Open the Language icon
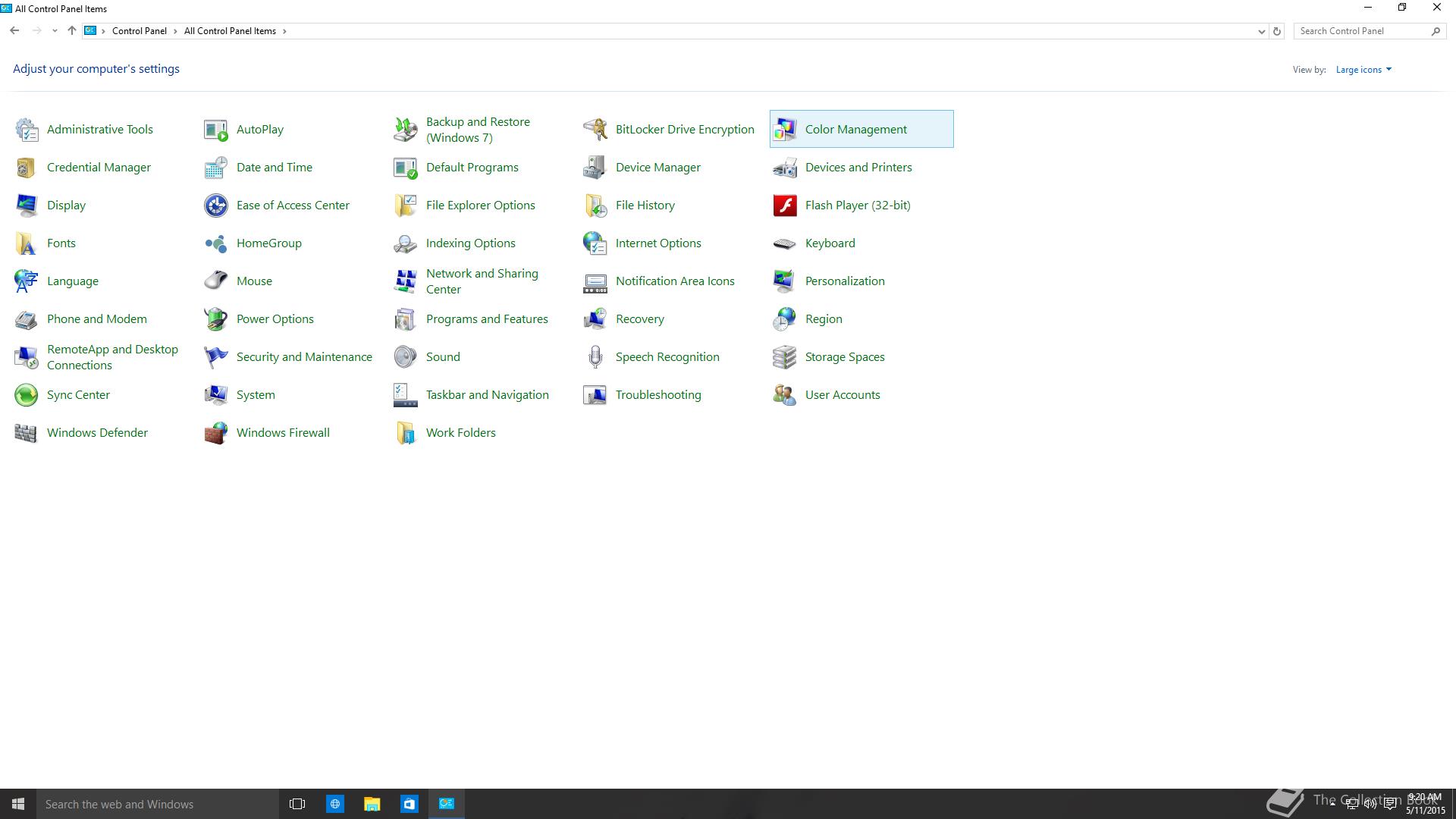 point(27,281)
